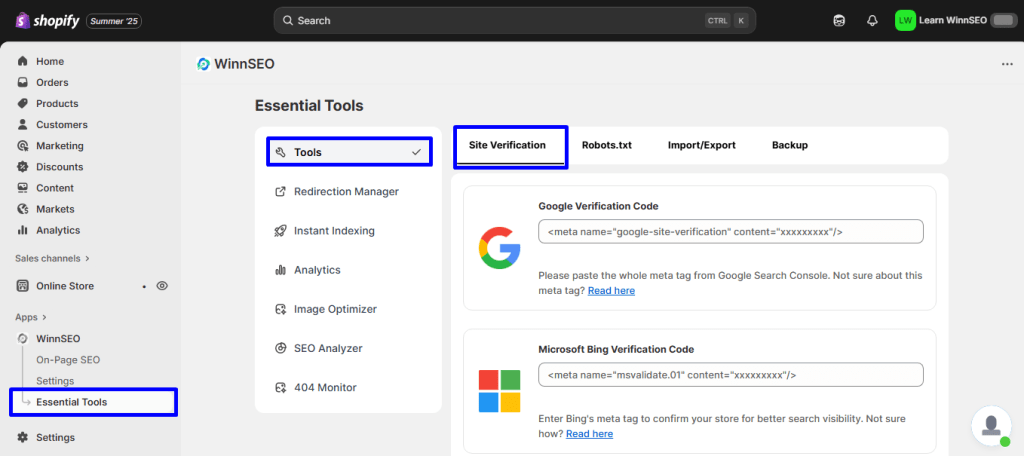Click the search magnifier icon
This screenshot has width=1024, height=456.
click(287, 20)
